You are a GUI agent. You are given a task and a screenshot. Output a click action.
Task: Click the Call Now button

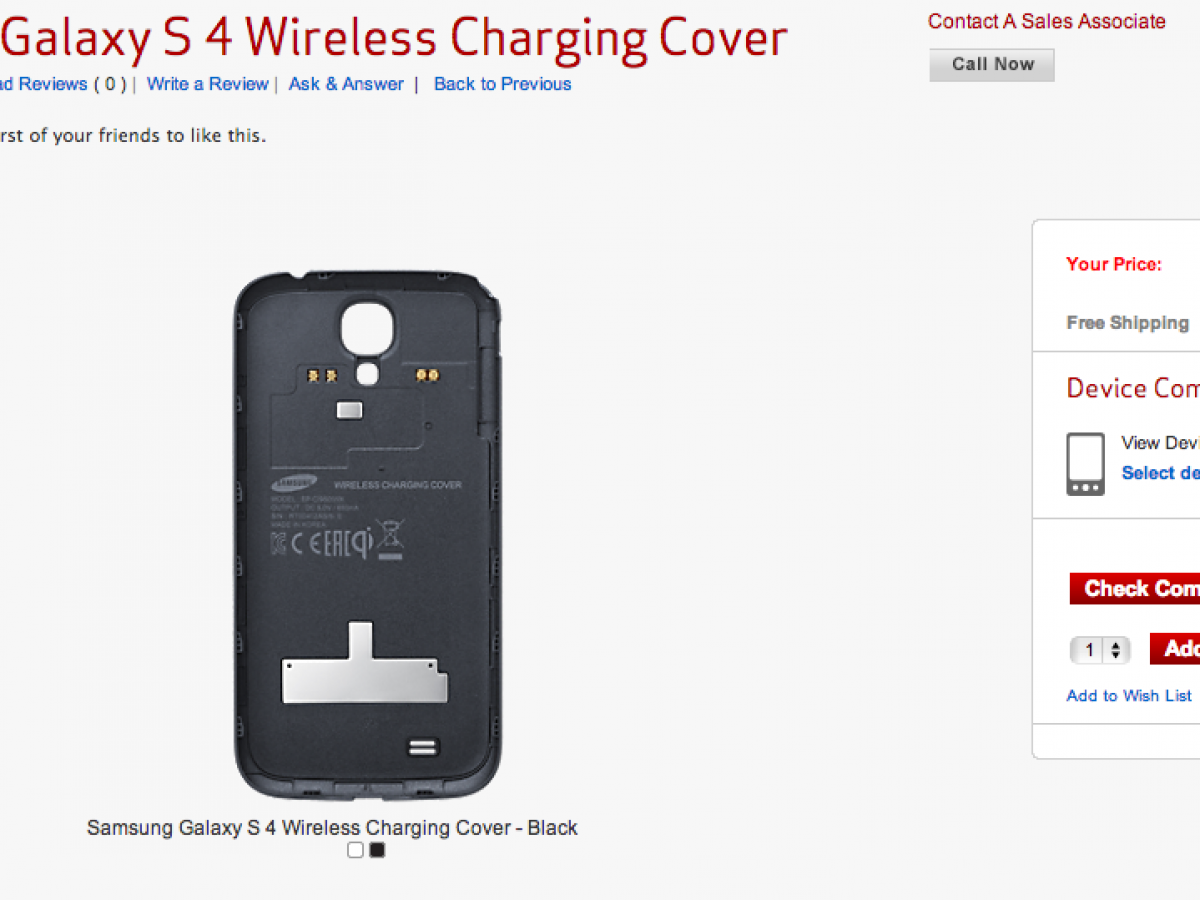click(x=992, y=64)
